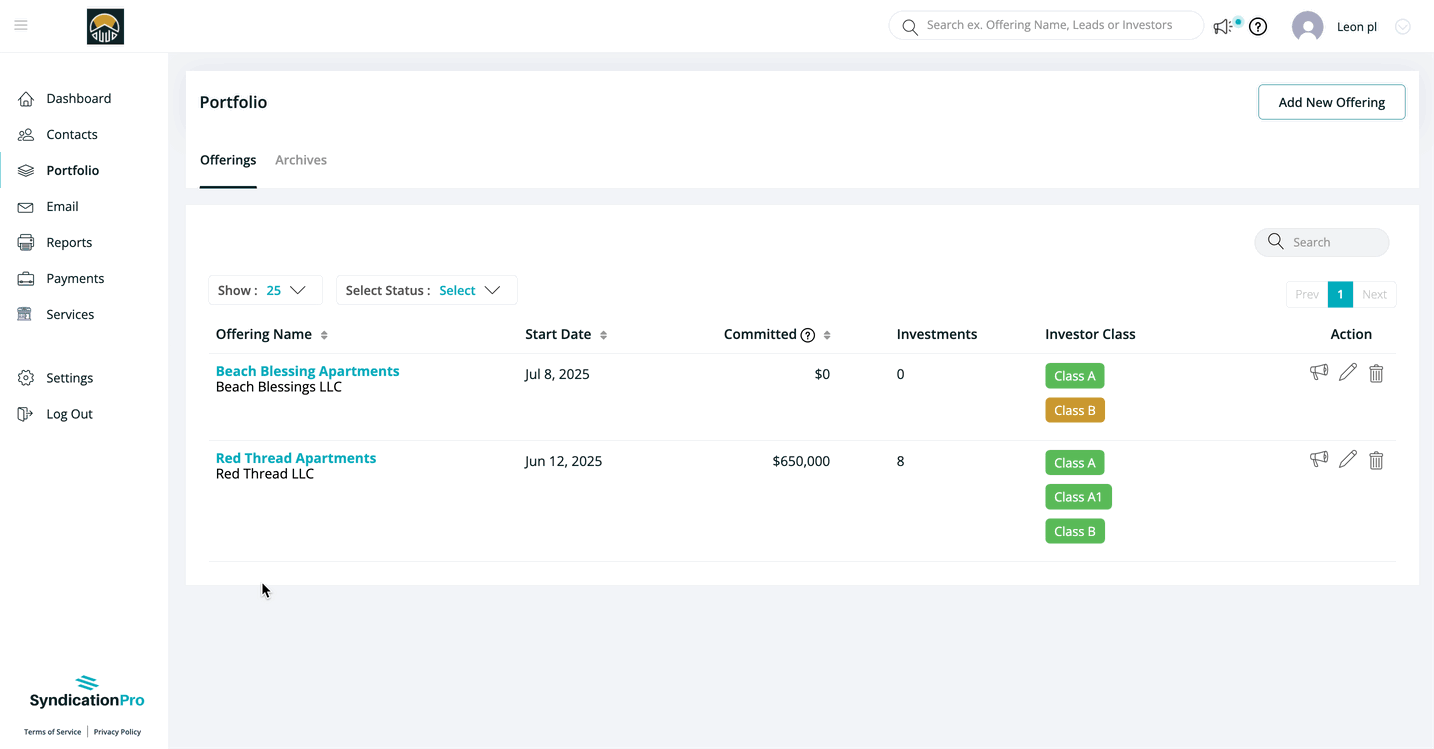
Task: Open the Show 25 dropdown
Action: tap(265, 290)
